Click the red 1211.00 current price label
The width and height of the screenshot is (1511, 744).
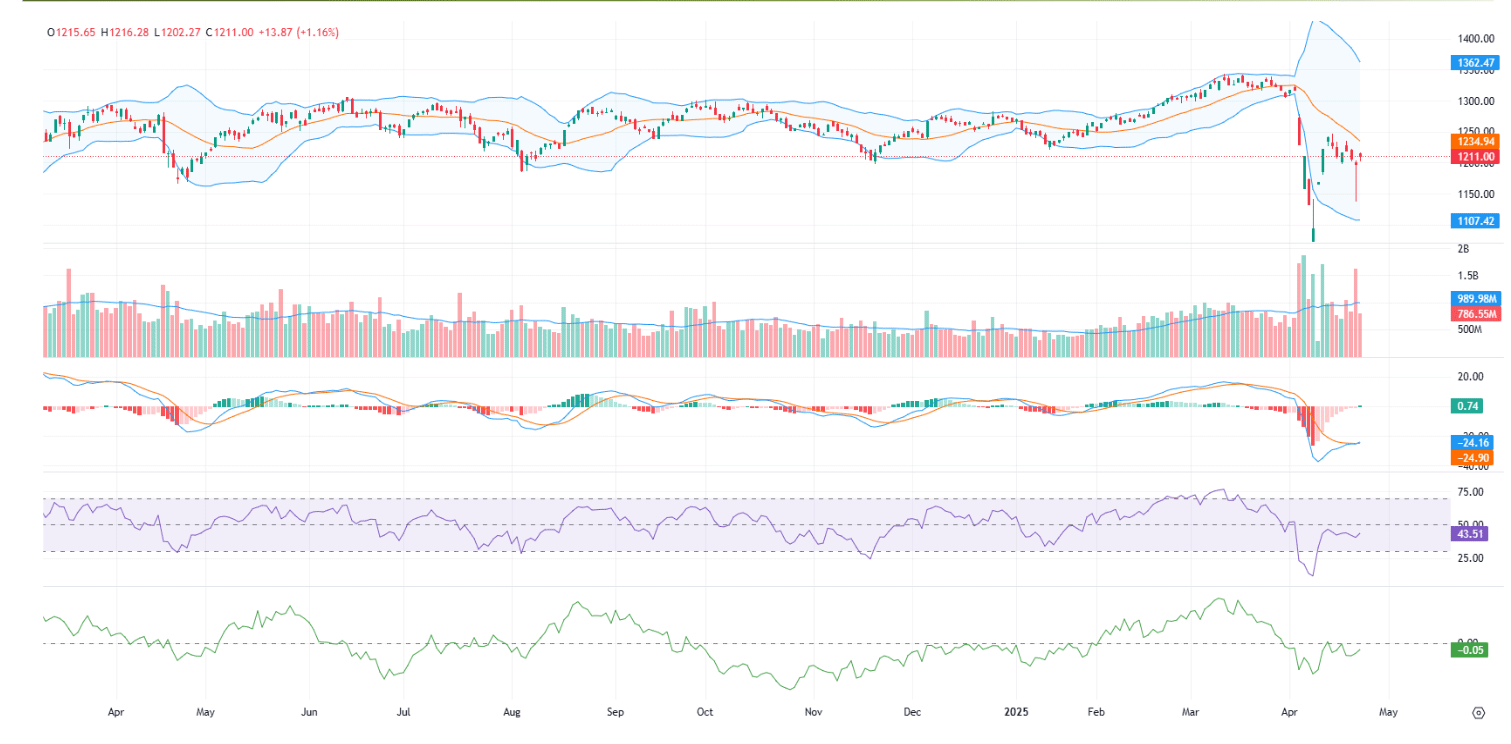[x=1473, y=157]
